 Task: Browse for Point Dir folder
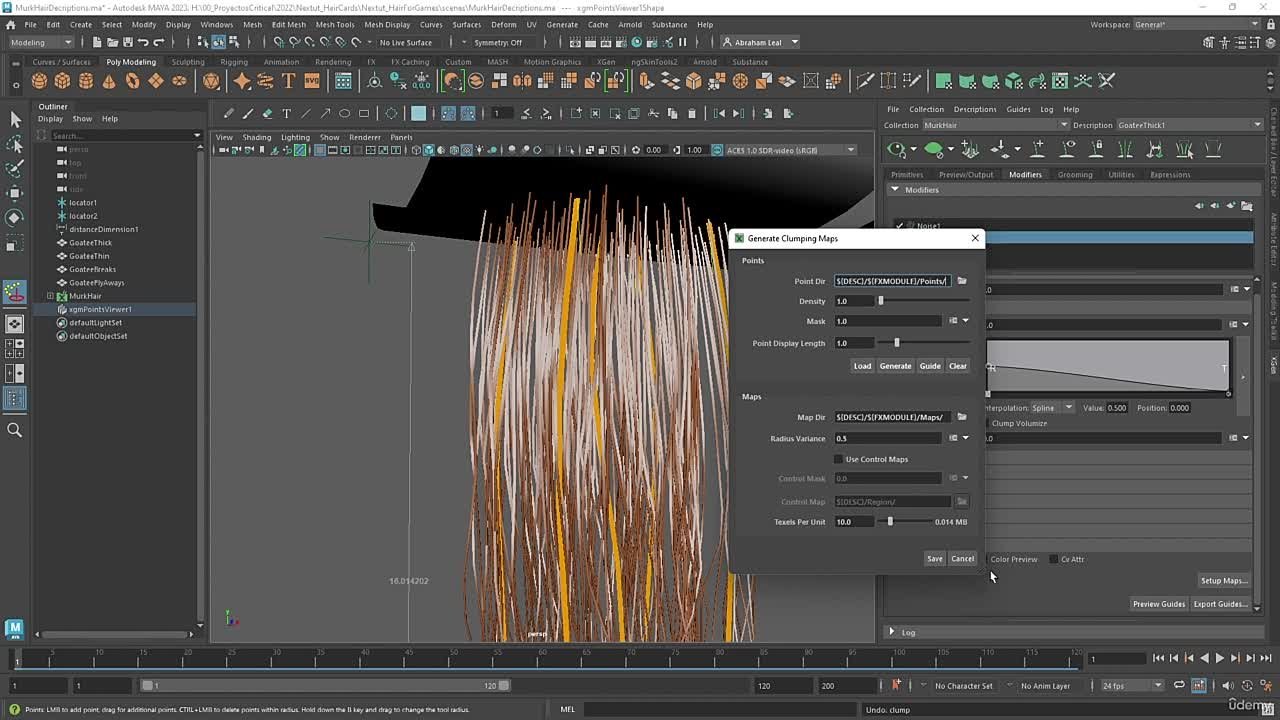pos(962,281)
